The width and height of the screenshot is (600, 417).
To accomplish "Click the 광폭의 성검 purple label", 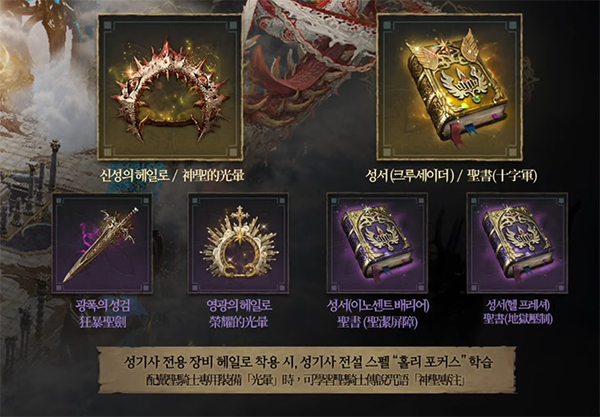I will click(x=103, y=305).
